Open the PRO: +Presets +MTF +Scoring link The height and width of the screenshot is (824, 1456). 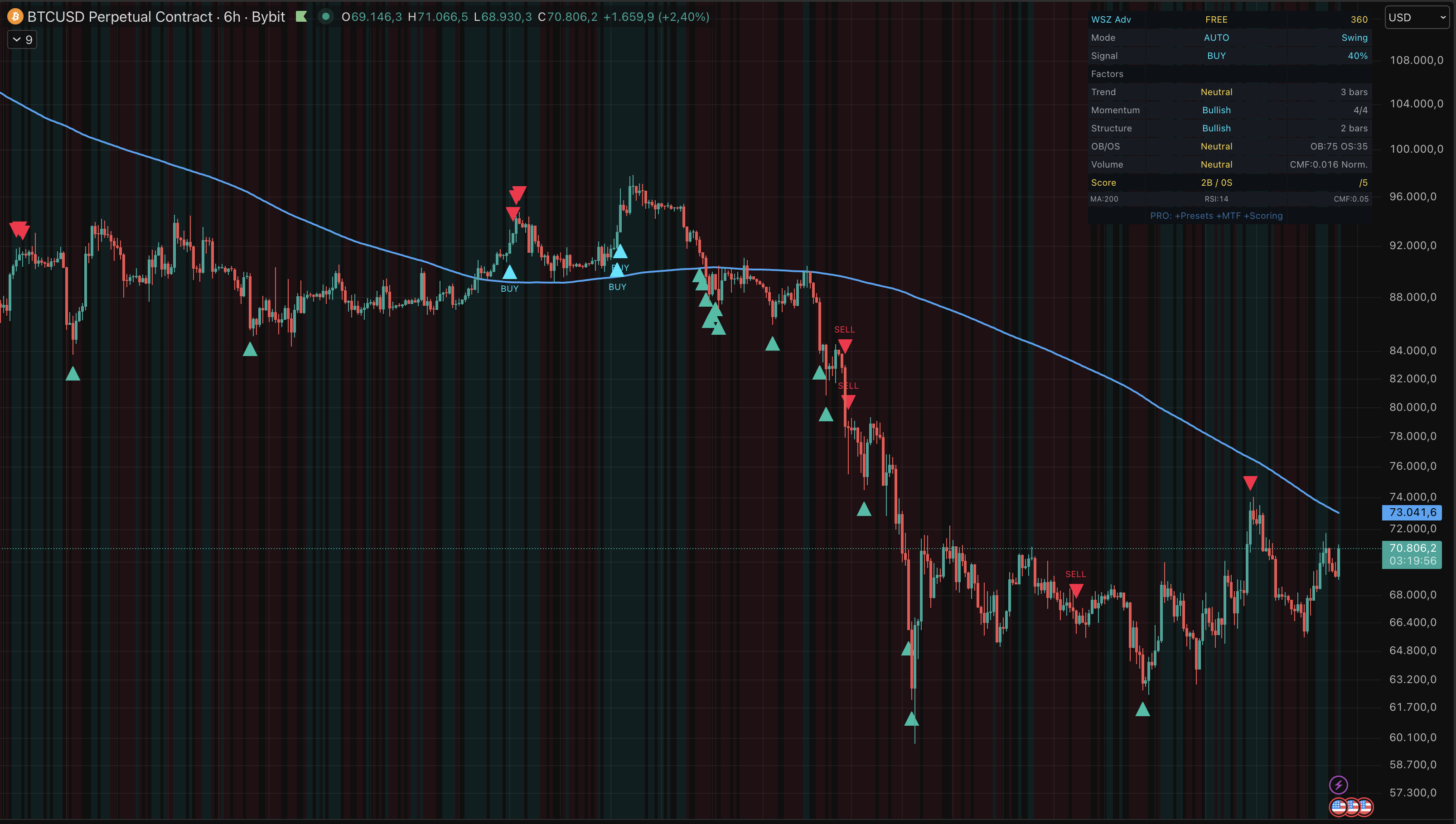1216,216
